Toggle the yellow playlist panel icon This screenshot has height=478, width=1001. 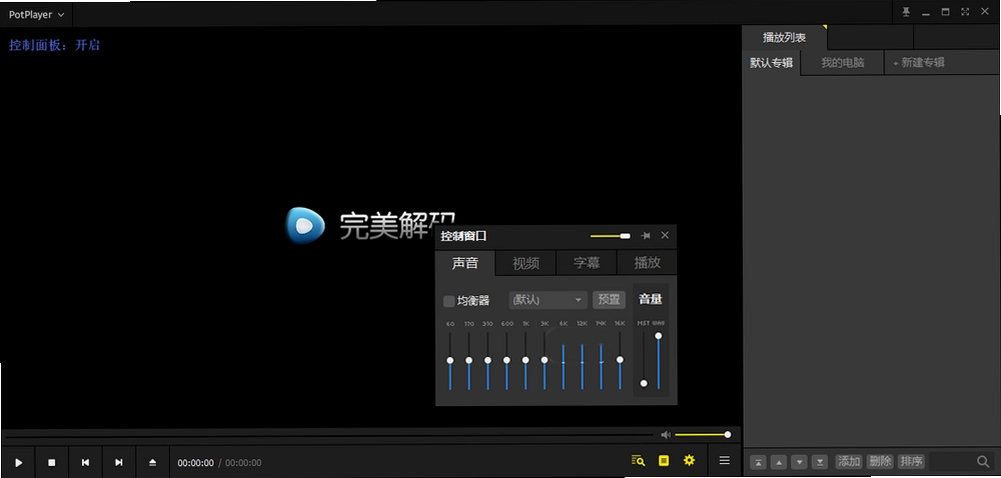[x=664, y=460]
